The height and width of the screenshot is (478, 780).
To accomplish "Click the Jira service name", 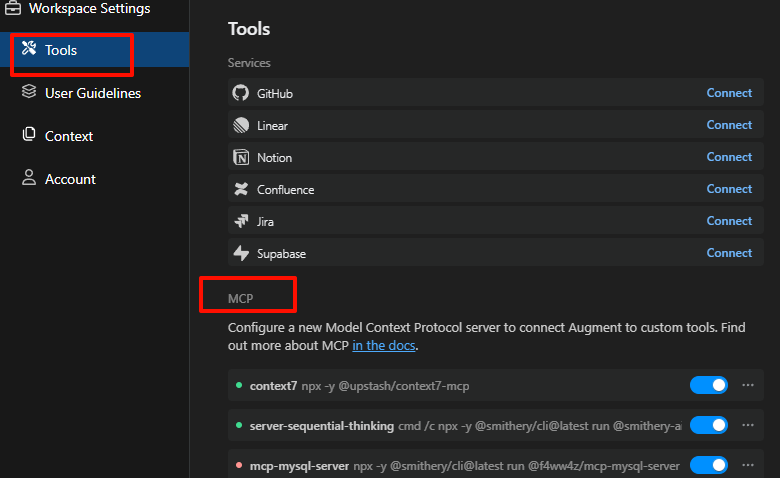I will [265, 222].
